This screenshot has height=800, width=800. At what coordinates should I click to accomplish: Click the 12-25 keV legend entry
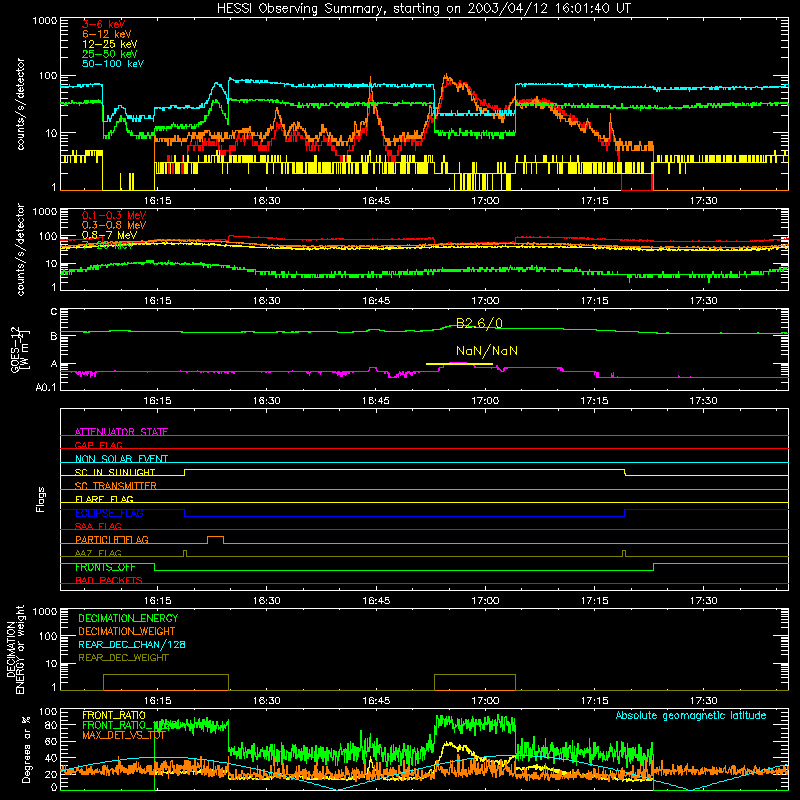109,44
